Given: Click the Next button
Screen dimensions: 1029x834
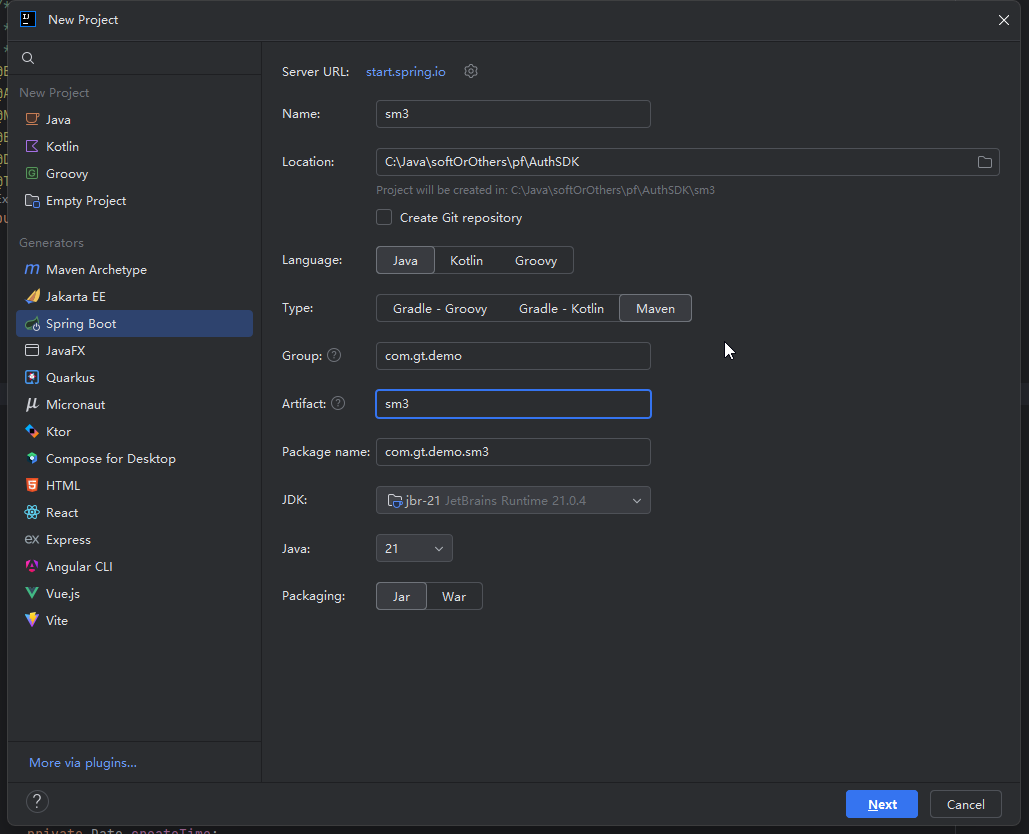Looking at the screenshot, I should (881, 804).
